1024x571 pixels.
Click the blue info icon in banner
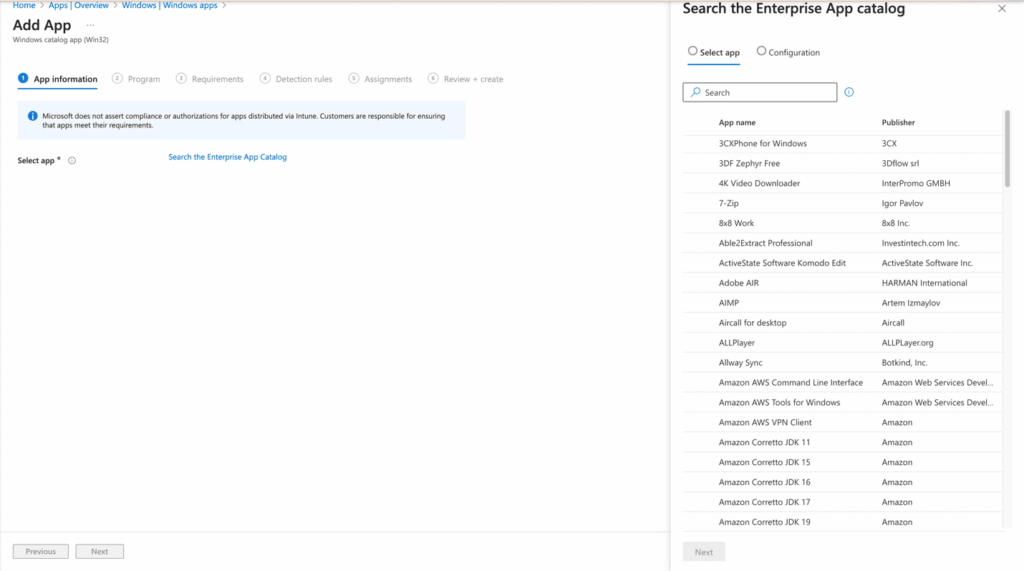(33, 116)
